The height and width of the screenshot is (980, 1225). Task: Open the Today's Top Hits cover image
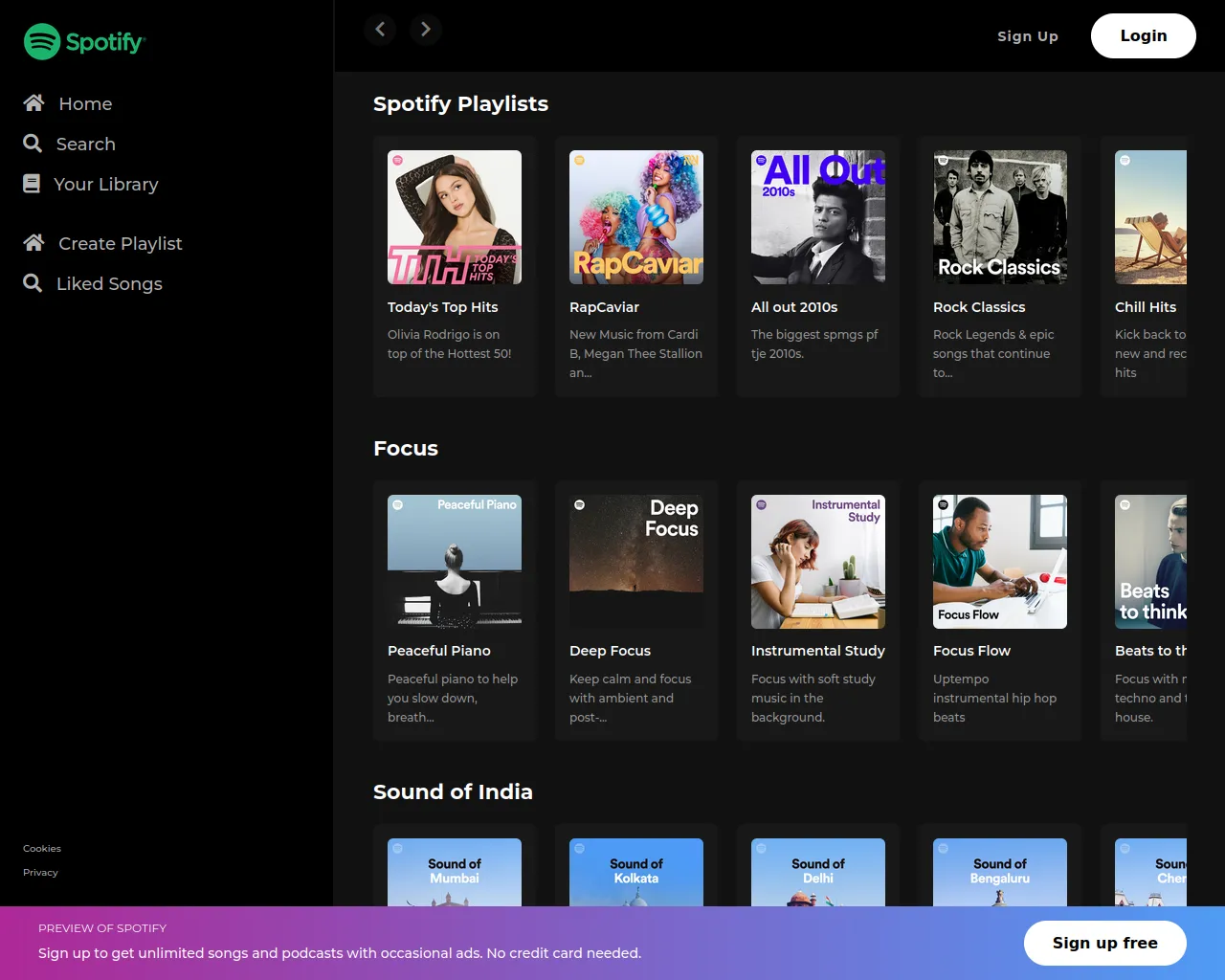[455, 217]
